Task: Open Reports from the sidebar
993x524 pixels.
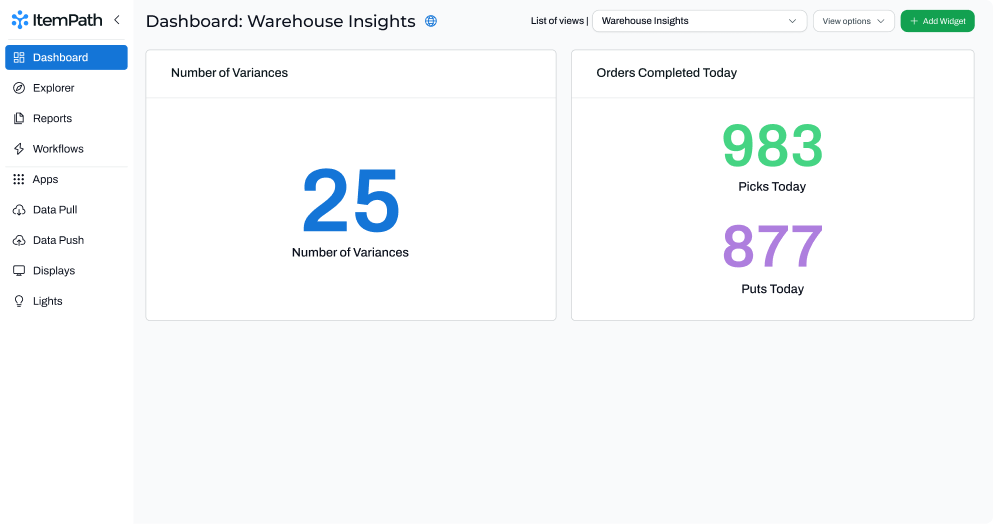Action: 66,118
